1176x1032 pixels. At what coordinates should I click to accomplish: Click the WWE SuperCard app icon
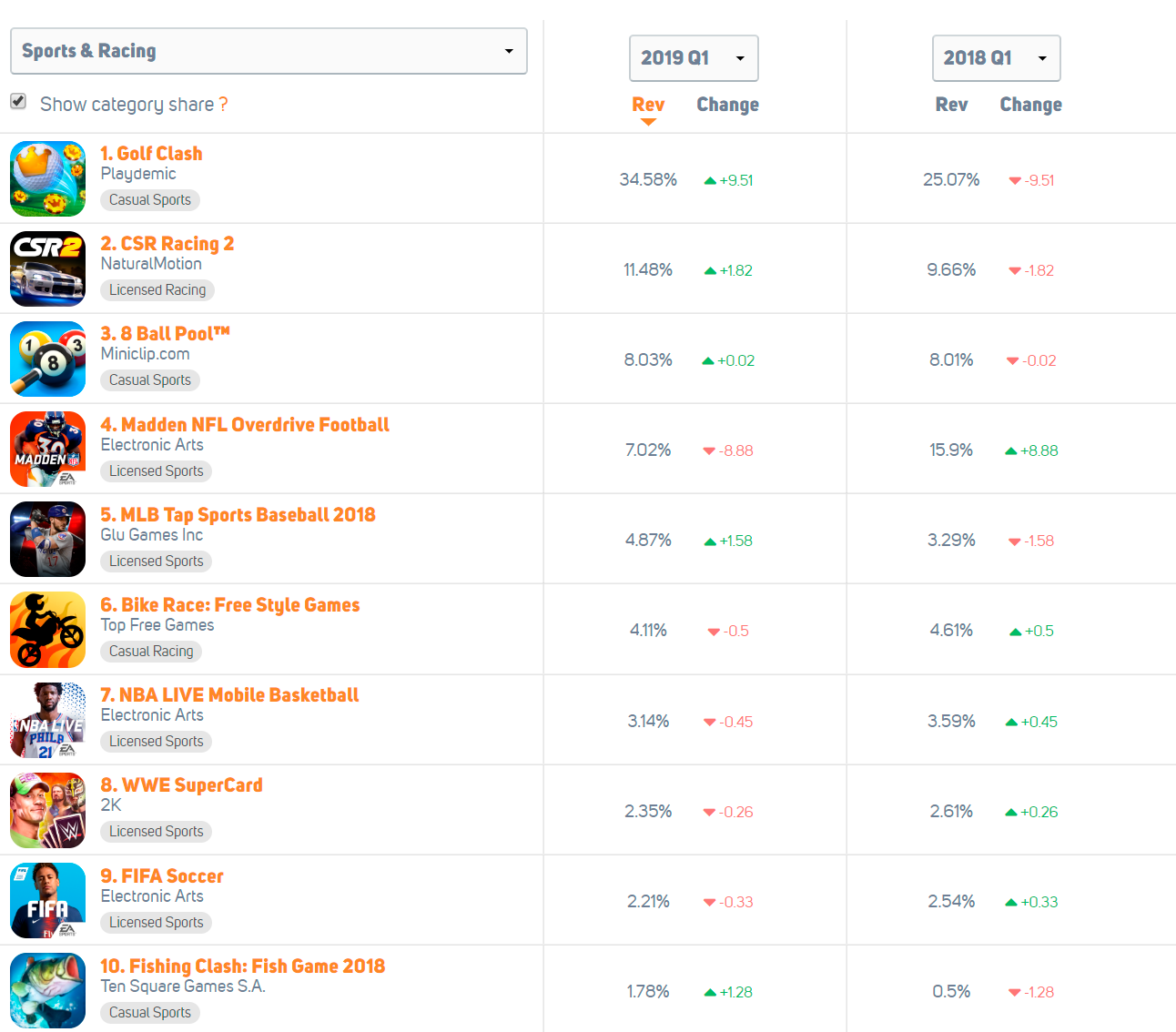pos(47,810)
